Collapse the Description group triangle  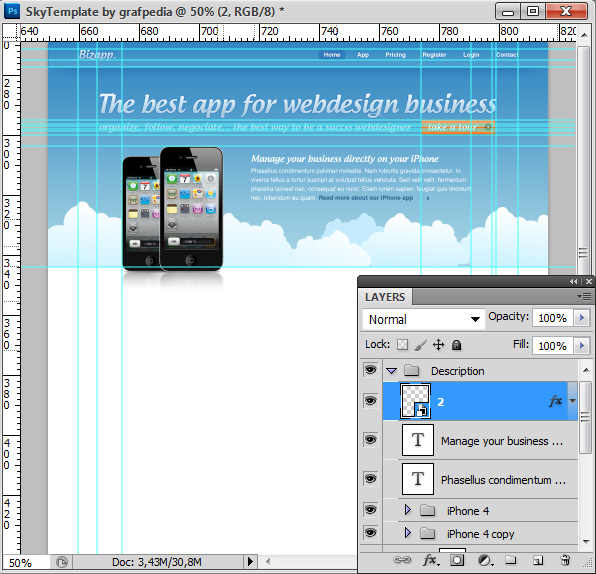click(392, 371)
